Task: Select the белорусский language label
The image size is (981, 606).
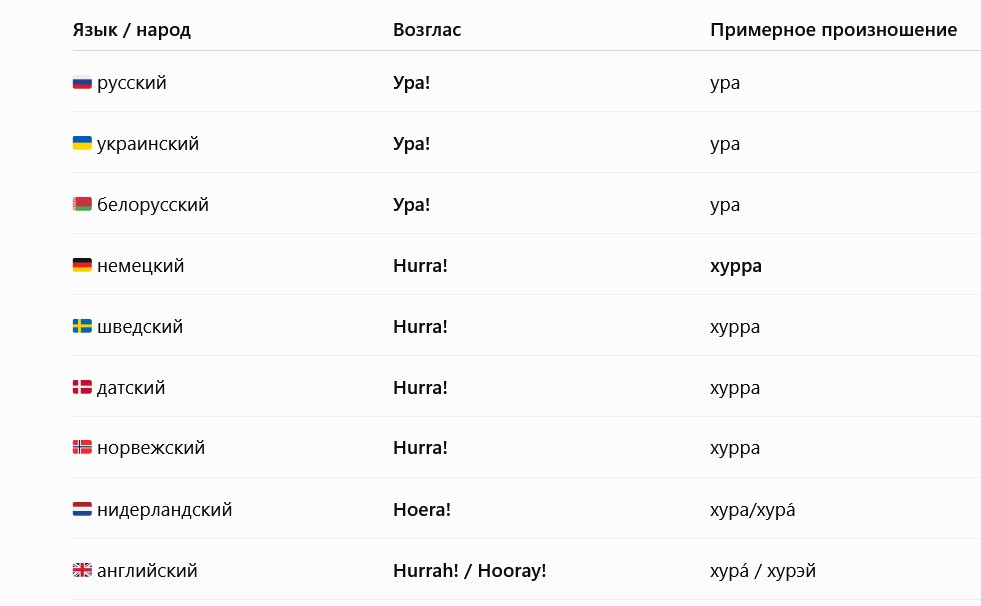Action: (x=153, y=205)
